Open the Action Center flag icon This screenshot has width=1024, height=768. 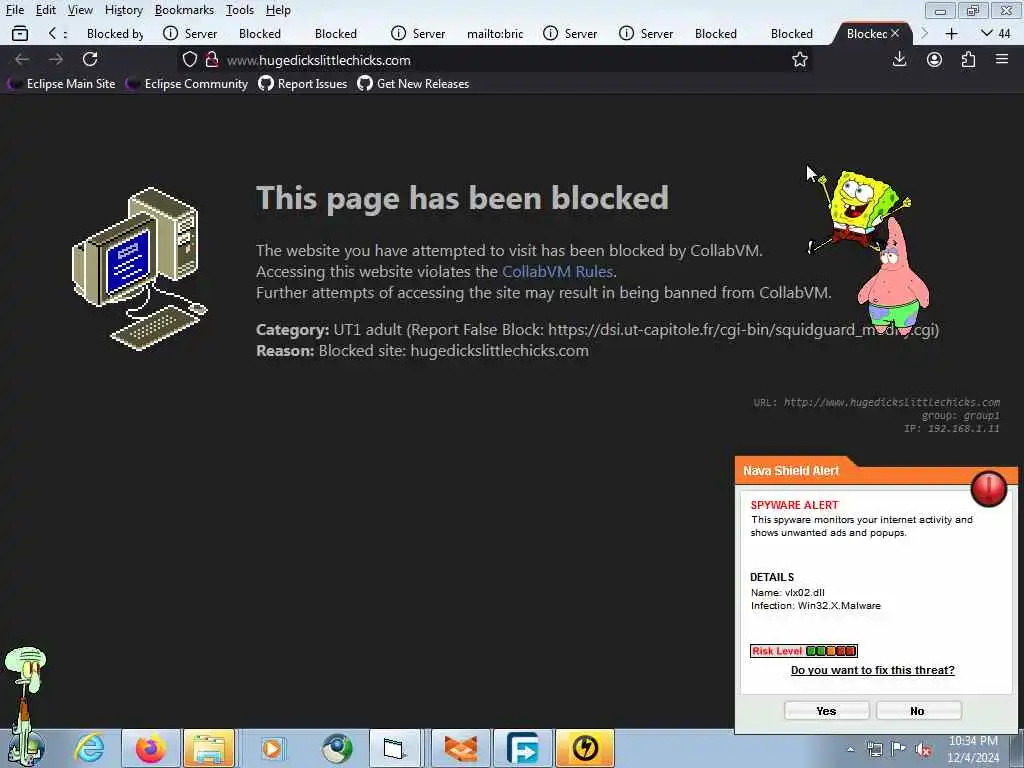pos(899,750)
